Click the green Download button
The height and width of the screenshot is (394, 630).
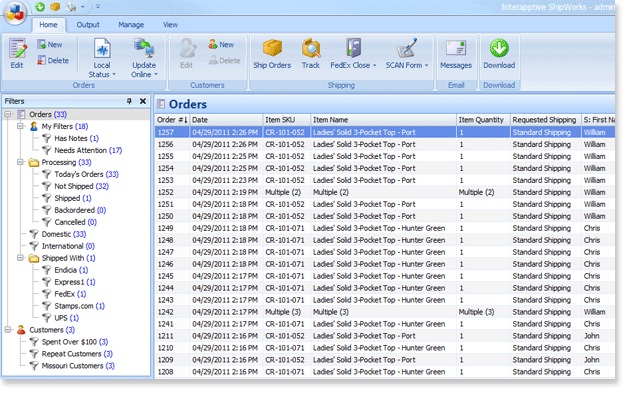[499, 53]
